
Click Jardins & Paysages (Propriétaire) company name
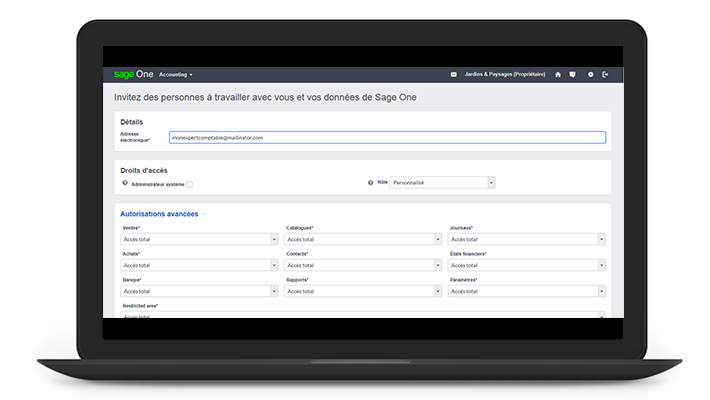click(505, 74)
